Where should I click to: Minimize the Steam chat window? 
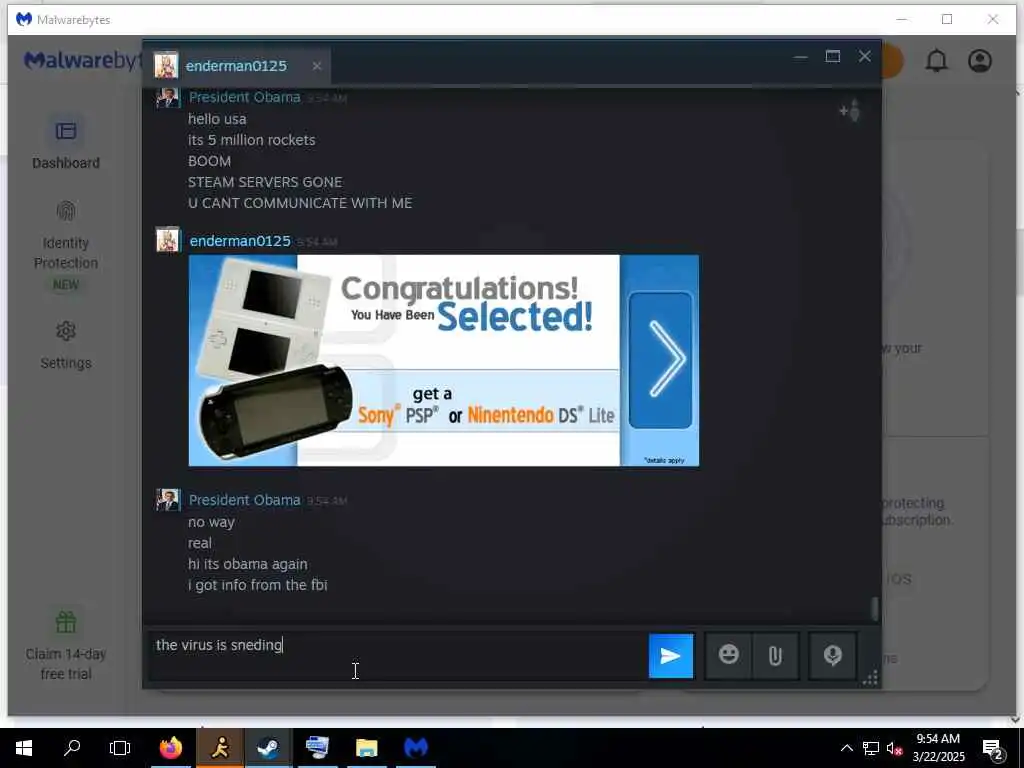click(801, 57)
